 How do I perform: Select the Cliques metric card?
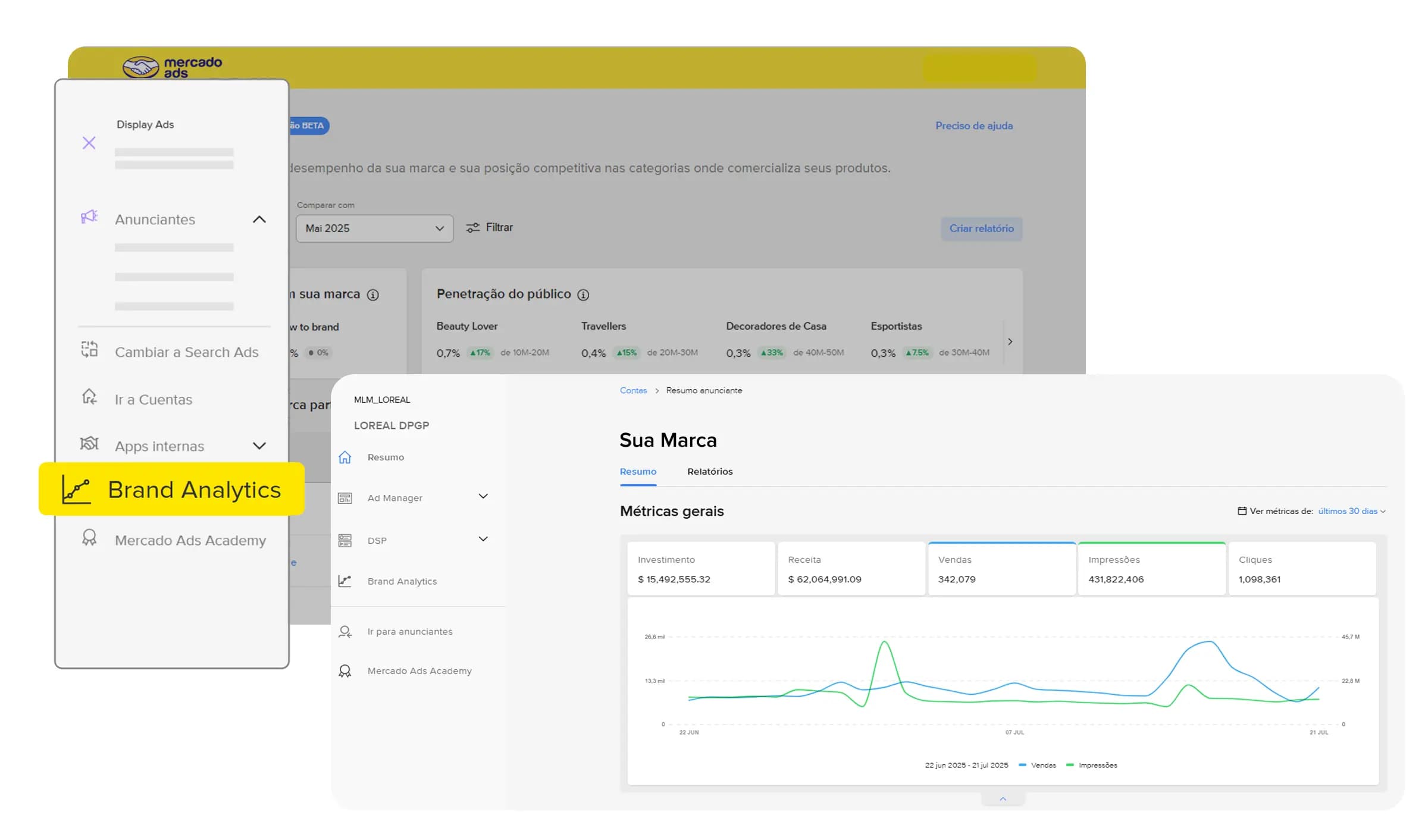(1302, 569)
